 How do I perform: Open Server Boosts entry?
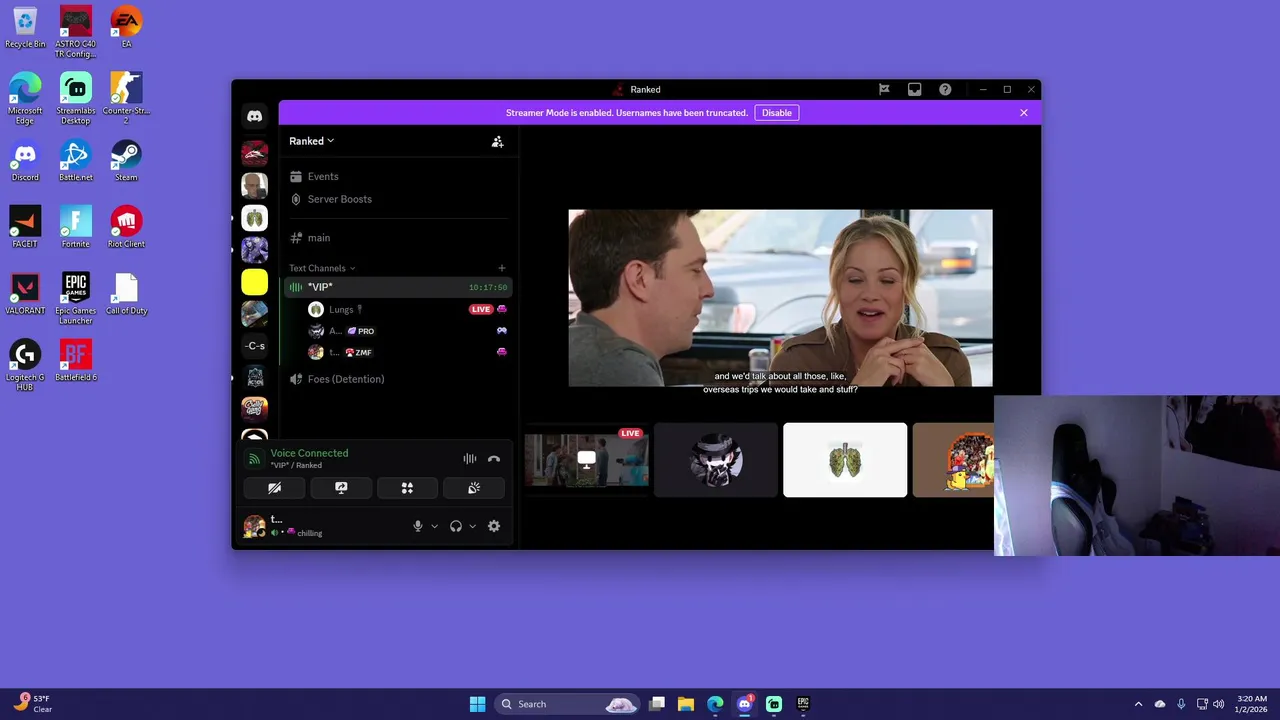pyautogui.click(x=398, y=199)
